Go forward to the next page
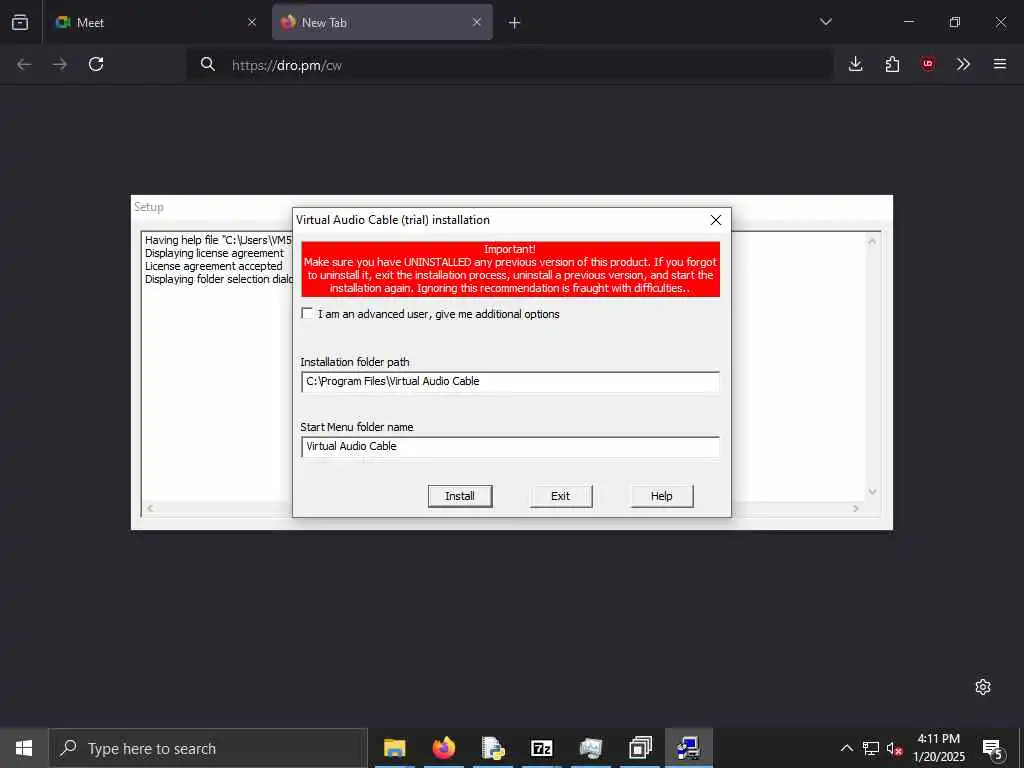1024x768 pixels. coord(60,64)
